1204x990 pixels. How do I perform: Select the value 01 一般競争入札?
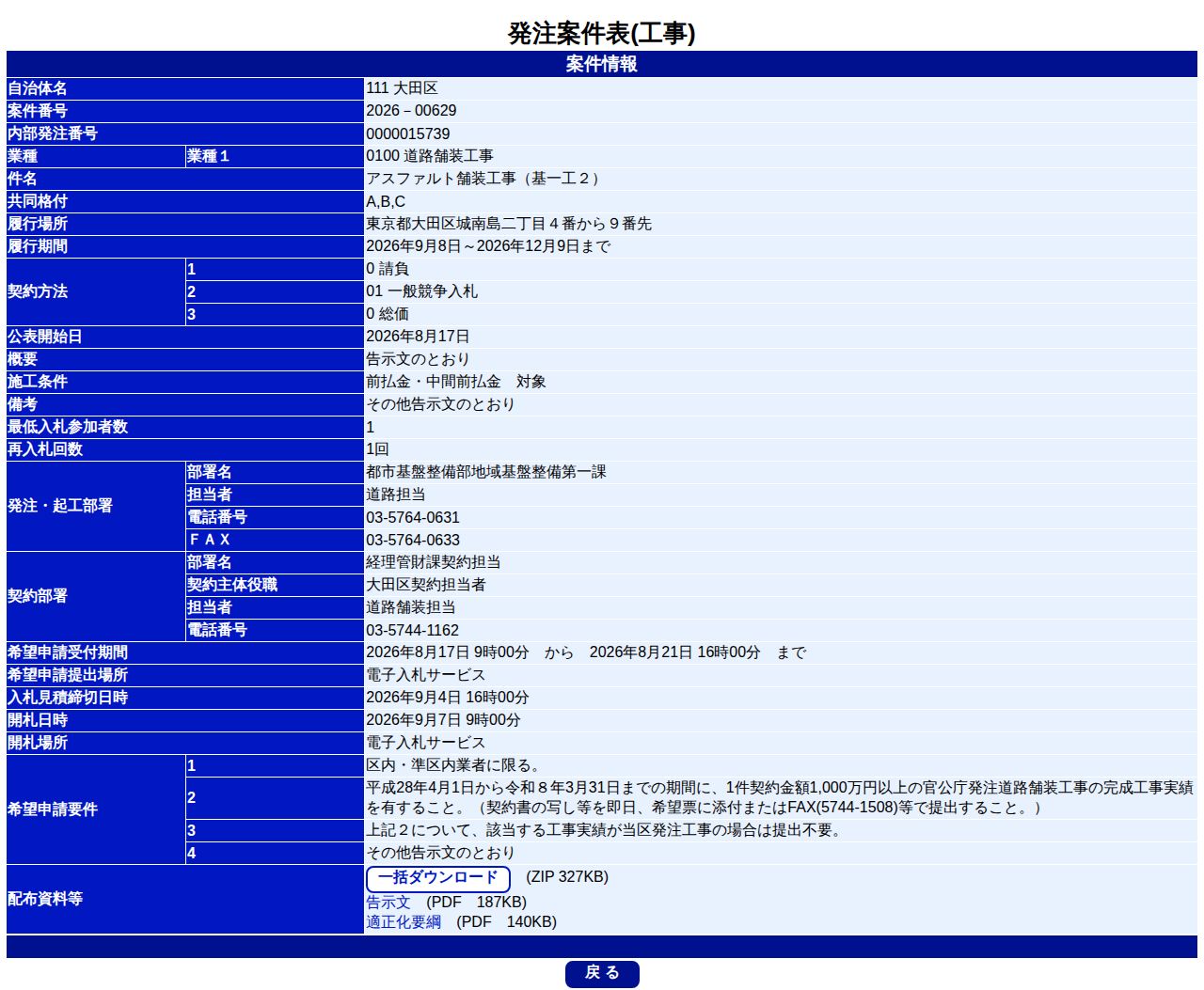pyautogui.click(x=421, y=291)
